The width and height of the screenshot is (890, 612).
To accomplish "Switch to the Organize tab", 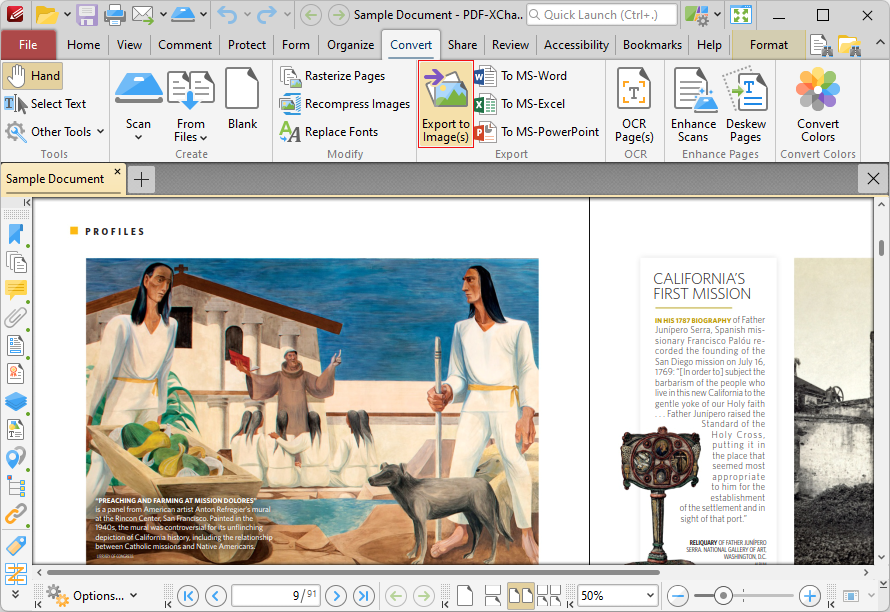I will [350, 45].
